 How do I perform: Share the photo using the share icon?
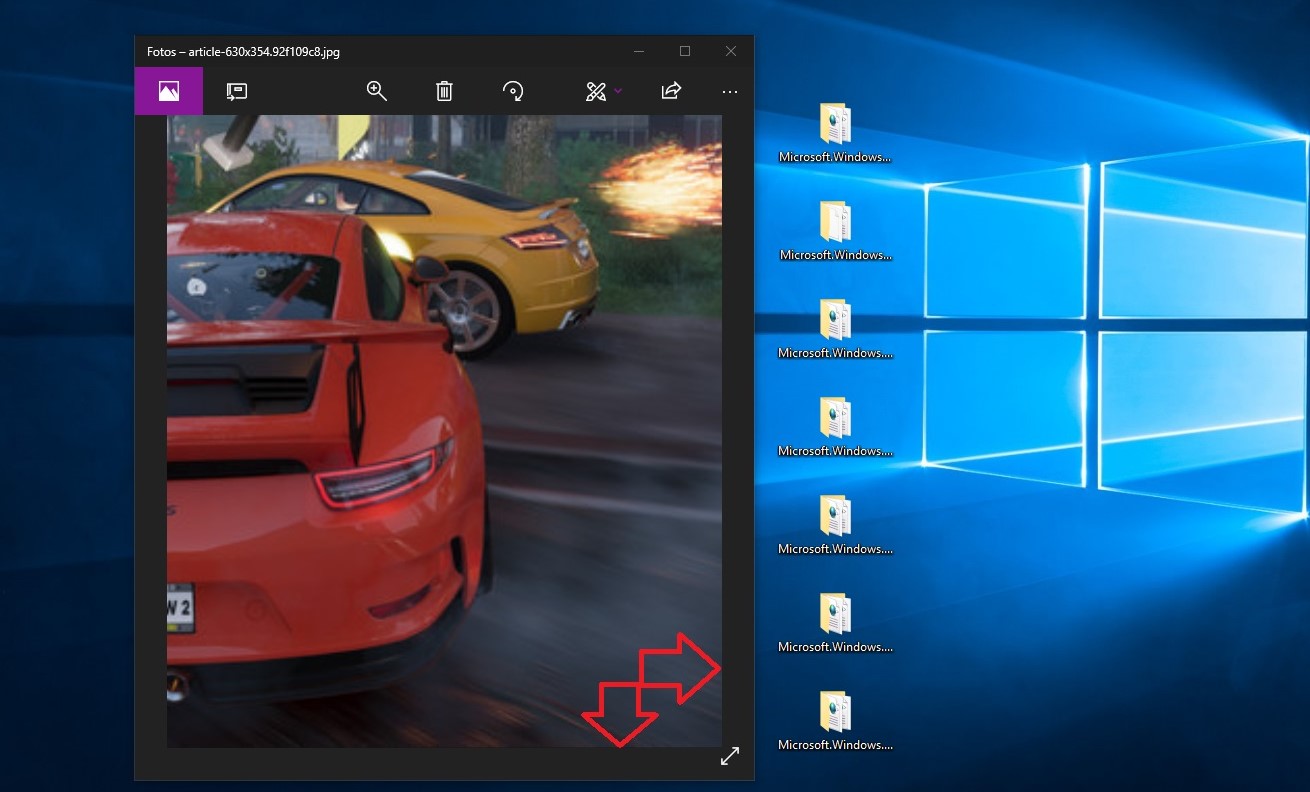[x=671, y=91]
